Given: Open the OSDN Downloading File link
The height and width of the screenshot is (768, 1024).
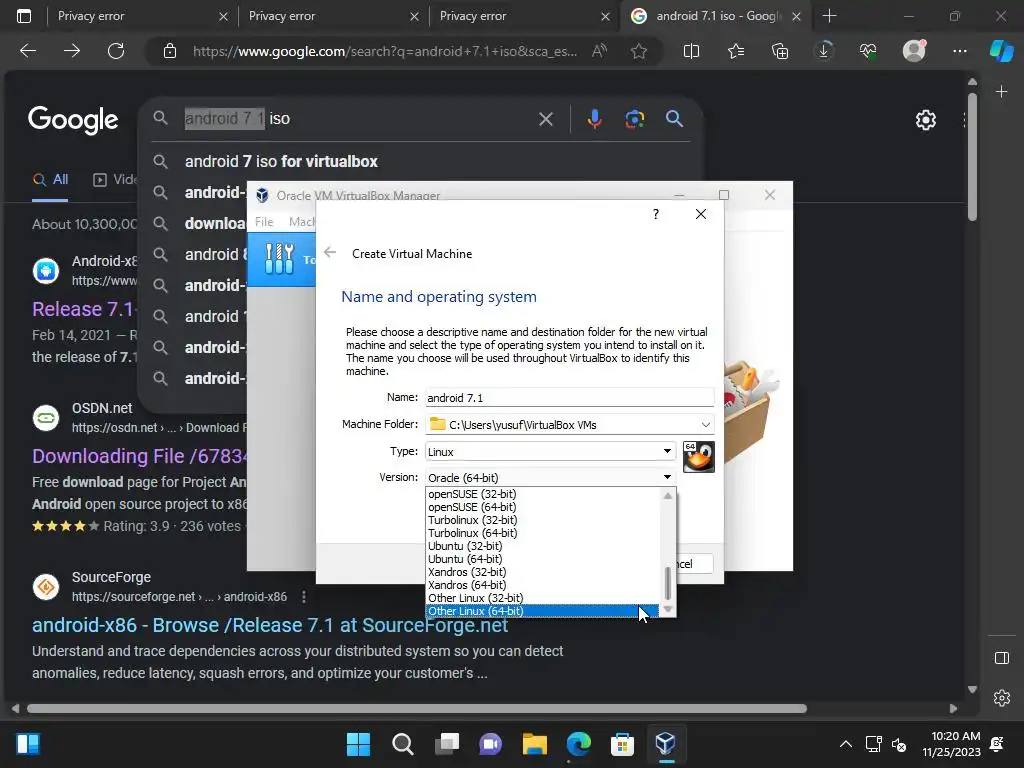Looking at the screenshot, I should tap(140, 456).
